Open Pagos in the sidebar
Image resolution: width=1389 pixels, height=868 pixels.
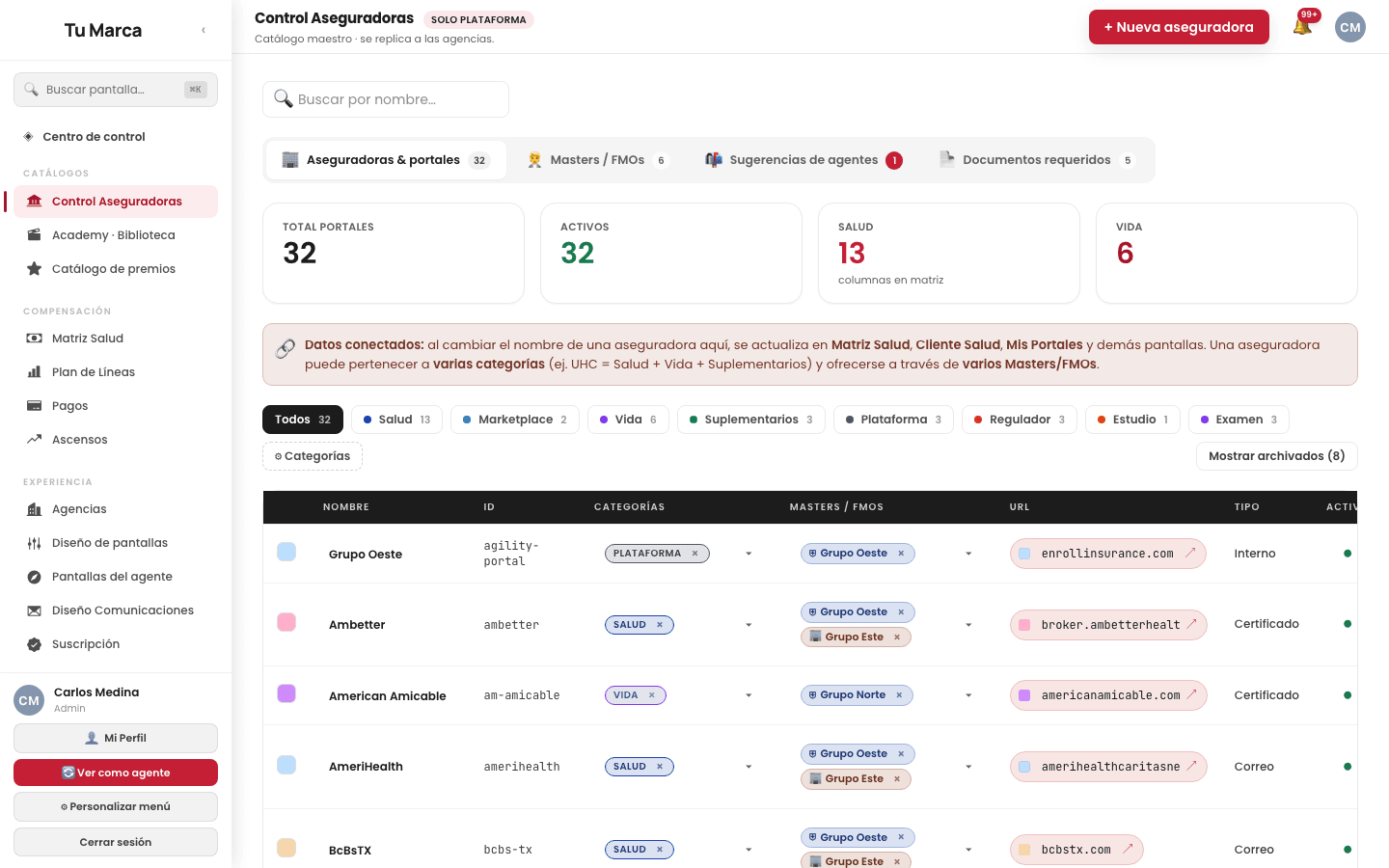point(116,406)
